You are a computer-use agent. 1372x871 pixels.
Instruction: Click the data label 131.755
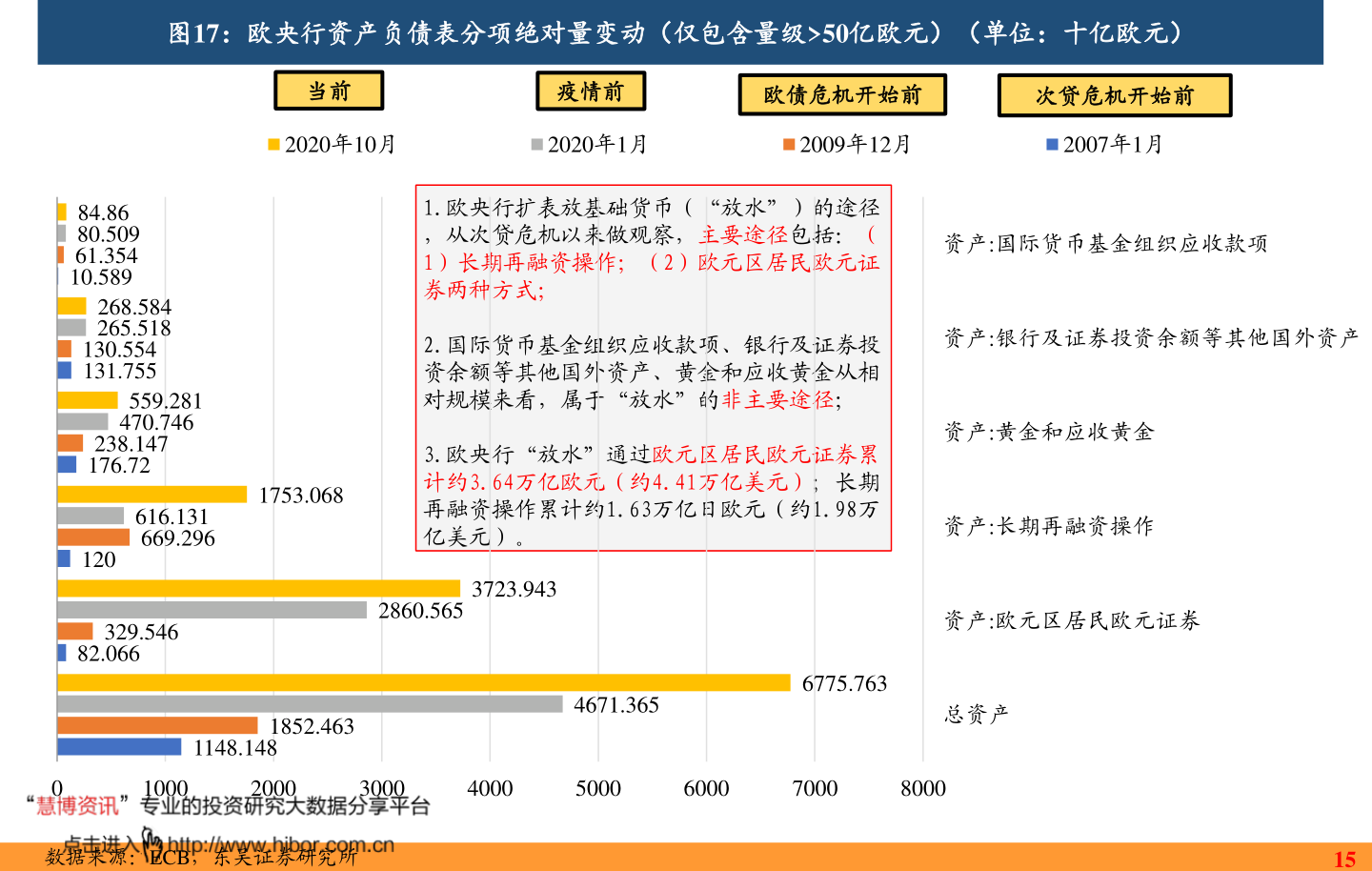tap(120, 371)
